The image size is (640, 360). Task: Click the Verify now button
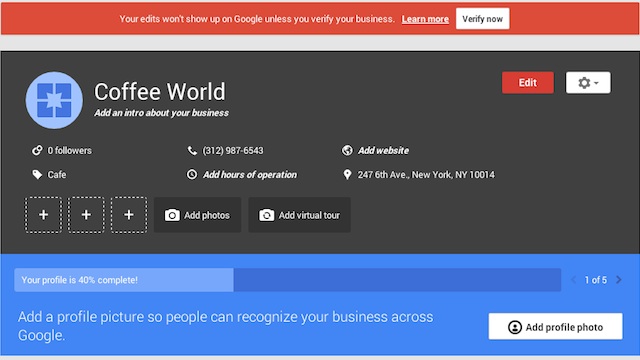[x=482, y=19]
